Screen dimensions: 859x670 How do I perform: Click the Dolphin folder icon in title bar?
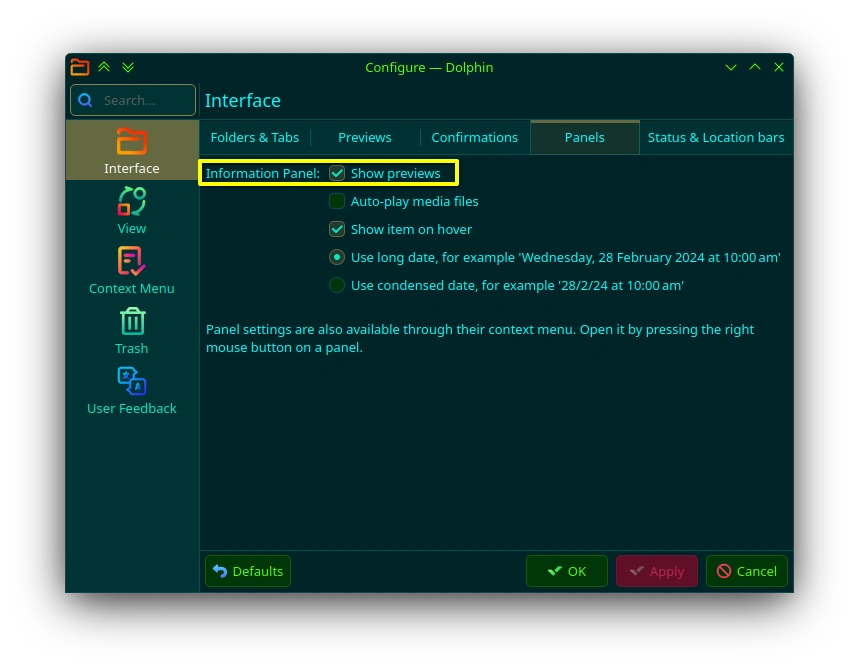pyautogui.click(x=79, y=67)
